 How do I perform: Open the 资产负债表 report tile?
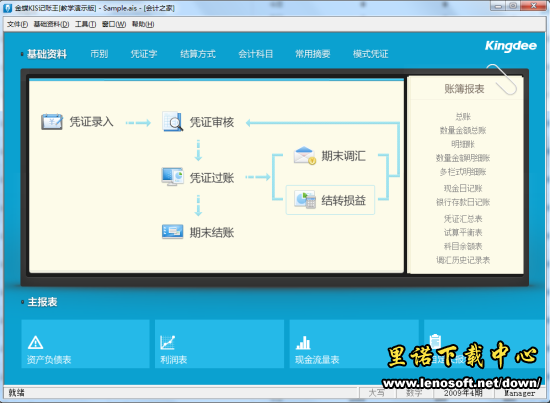(x=85, y=344)
